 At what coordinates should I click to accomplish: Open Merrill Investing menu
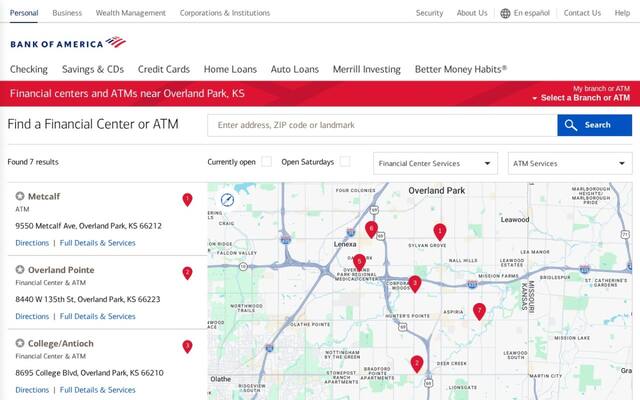coord(367,69)
